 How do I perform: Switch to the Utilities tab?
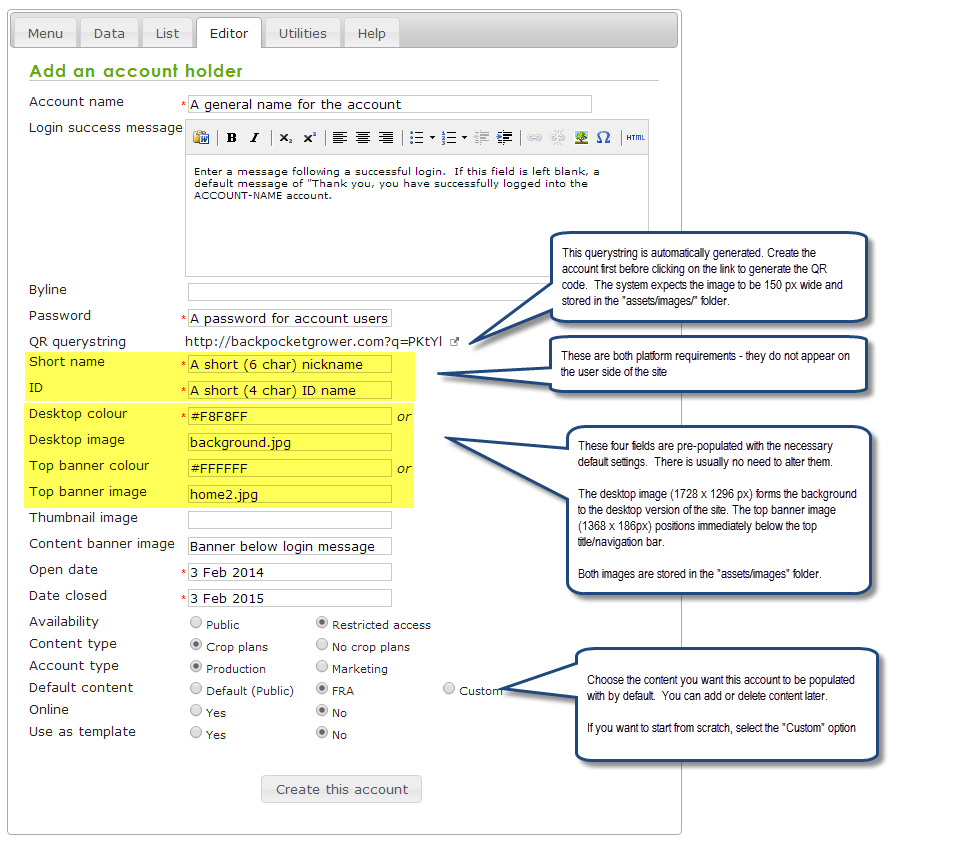[302, 33]
